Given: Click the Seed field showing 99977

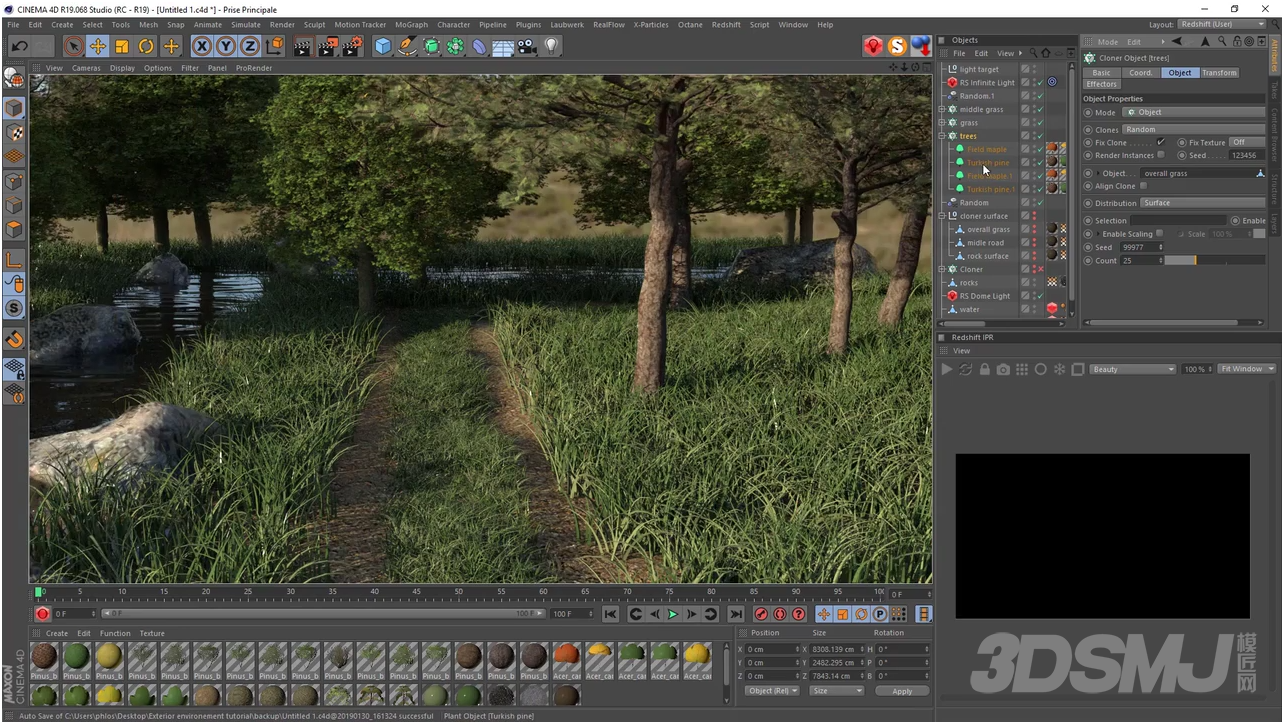Looking at the screenshot, I should coord(1142,247).
